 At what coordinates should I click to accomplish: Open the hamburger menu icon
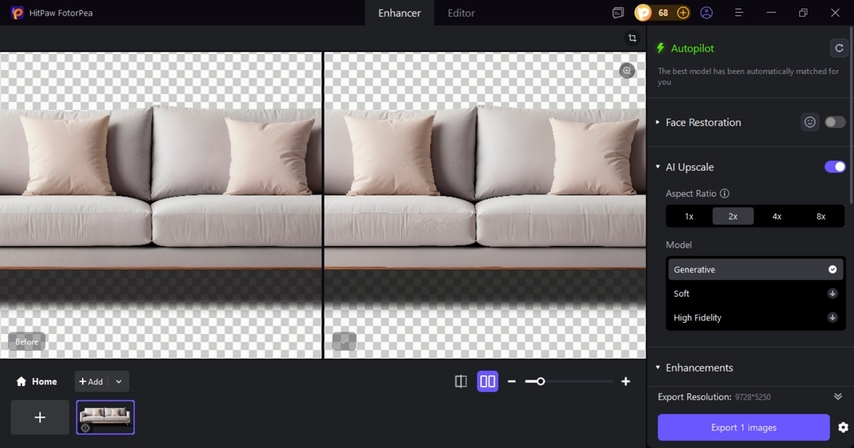pos(739,13)
